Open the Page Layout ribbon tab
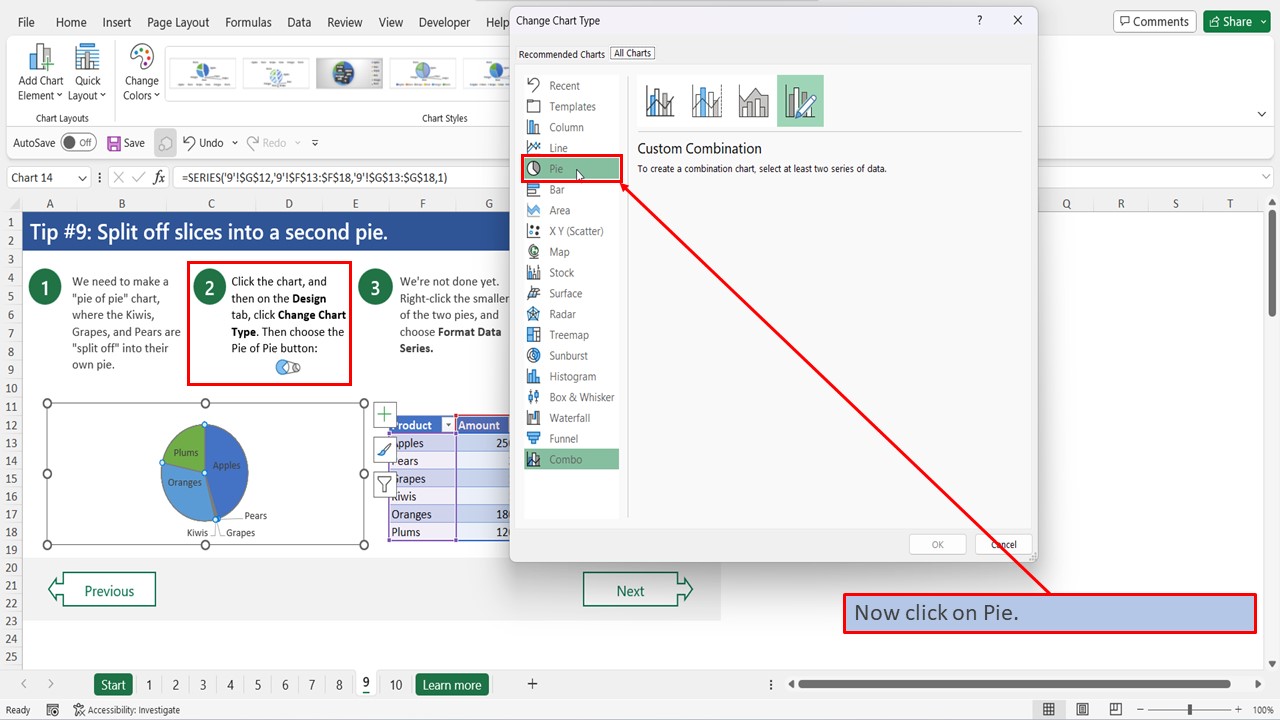 pos(178,22)
